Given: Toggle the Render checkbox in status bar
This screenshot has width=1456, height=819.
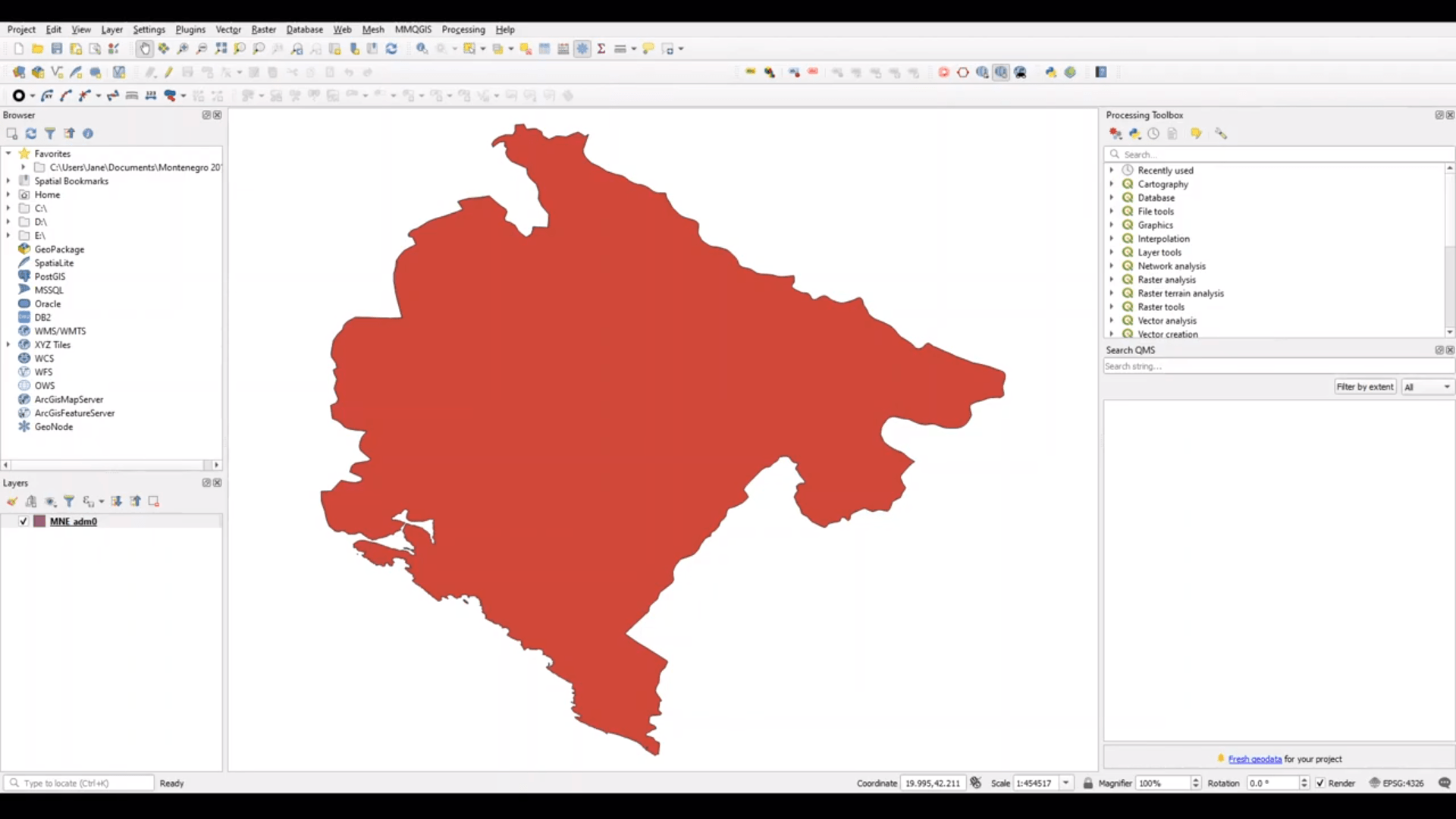Looking at the screenshot, I should click(1319, 783).
